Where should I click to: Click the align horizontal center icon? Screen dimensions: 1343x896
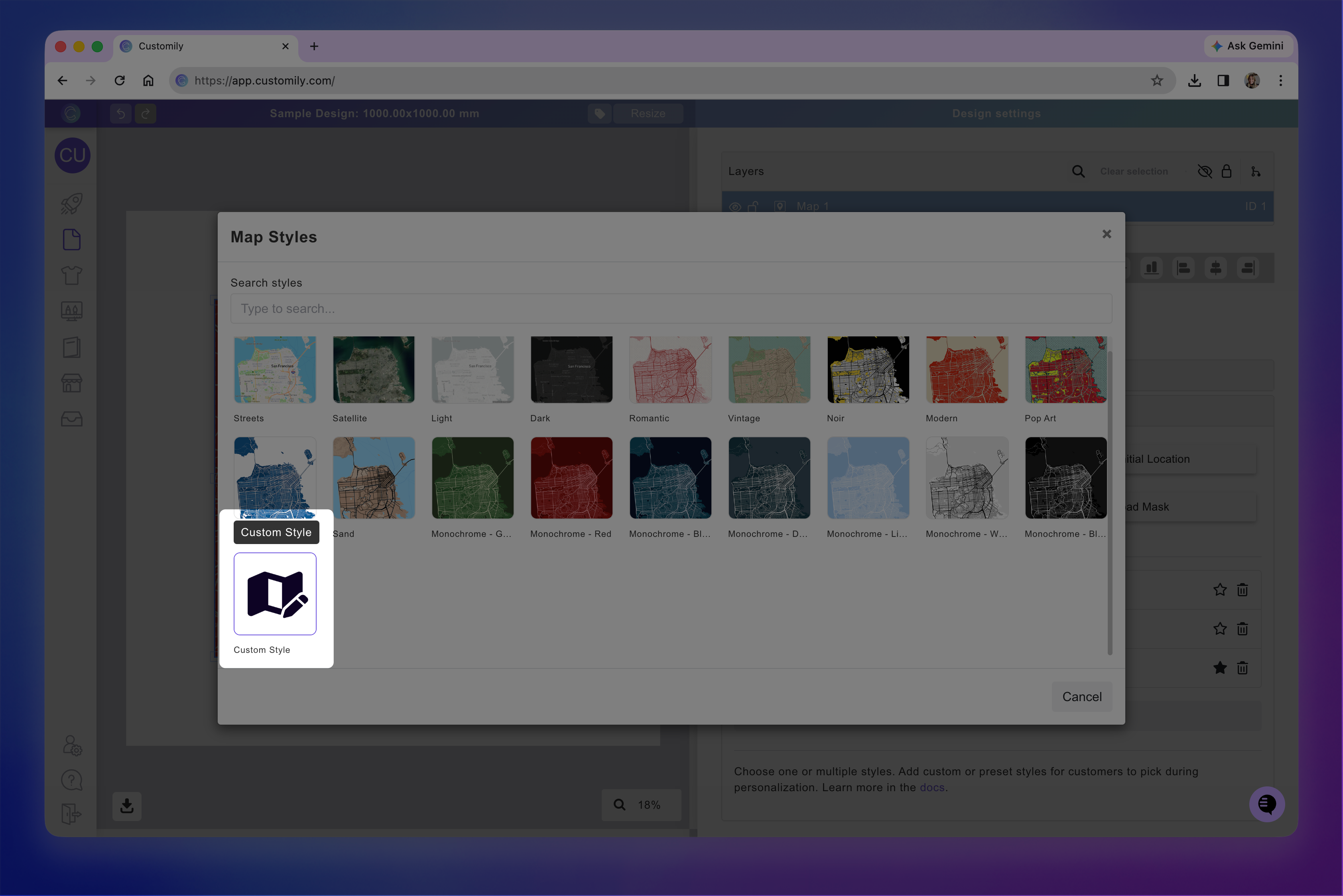1215,267
